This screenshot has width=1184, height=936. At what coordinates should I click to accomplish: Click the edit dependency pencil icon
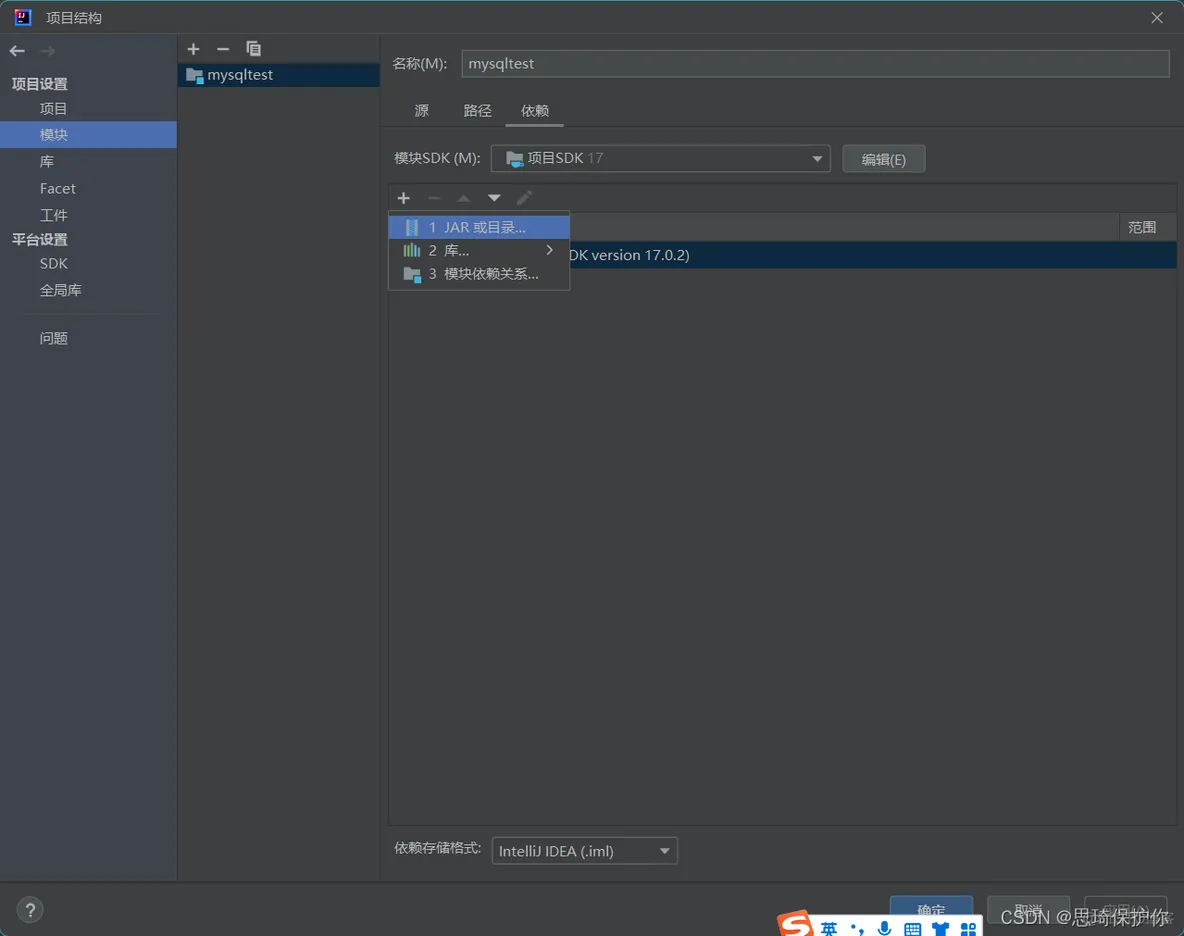coord(524,198)
